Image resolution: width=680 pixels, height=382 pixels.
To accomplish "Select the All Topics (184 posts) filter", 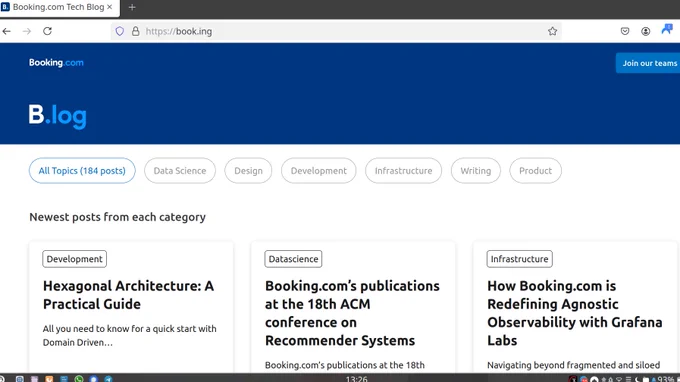I will coord(82,171).
